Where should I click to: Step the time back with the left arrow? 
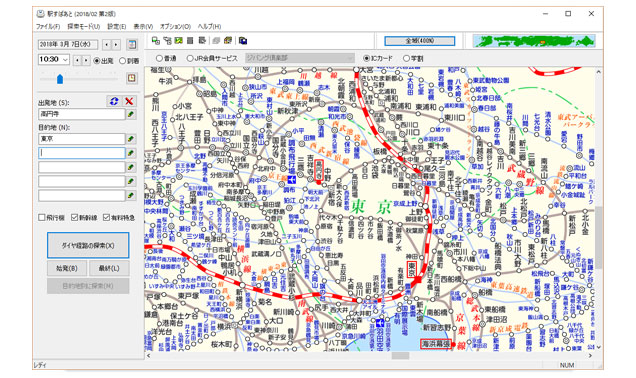coord(77,60)
